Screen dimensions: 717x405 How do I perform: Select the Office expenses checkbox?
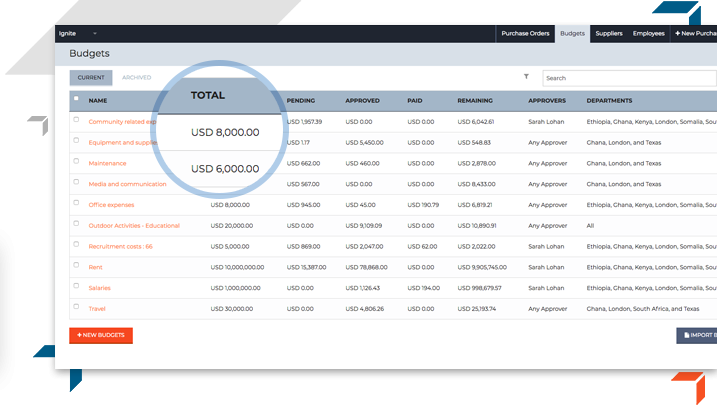(x=76, y=202)
